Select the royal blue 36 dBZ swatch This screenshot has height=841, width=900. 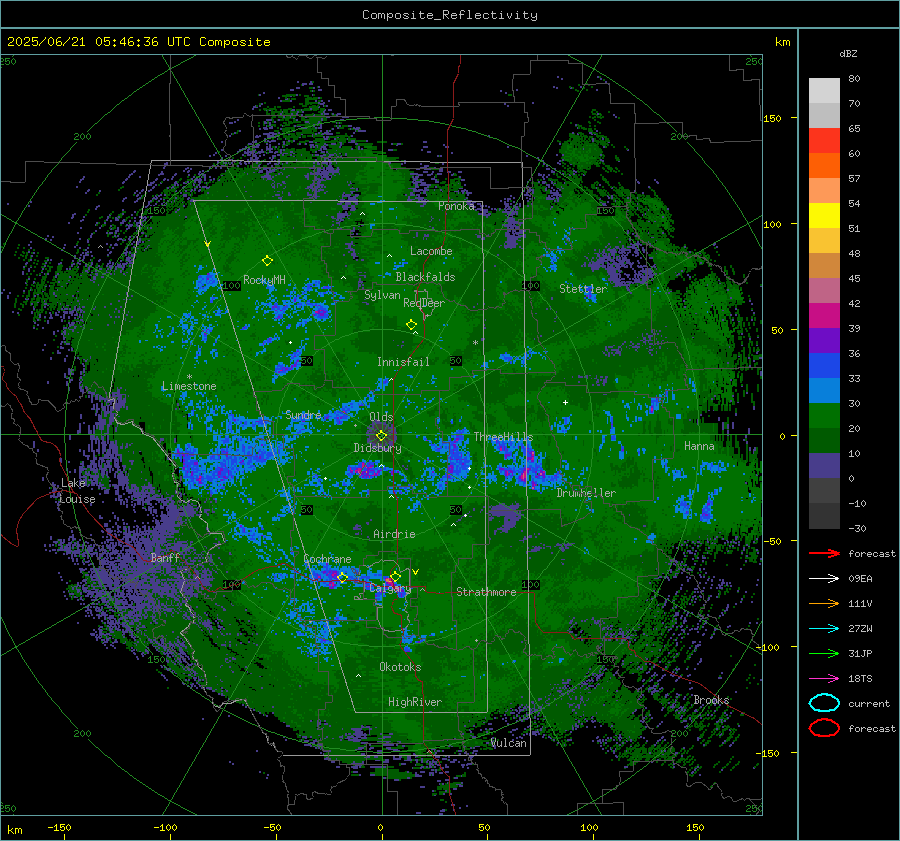click(x=824, y=365)
